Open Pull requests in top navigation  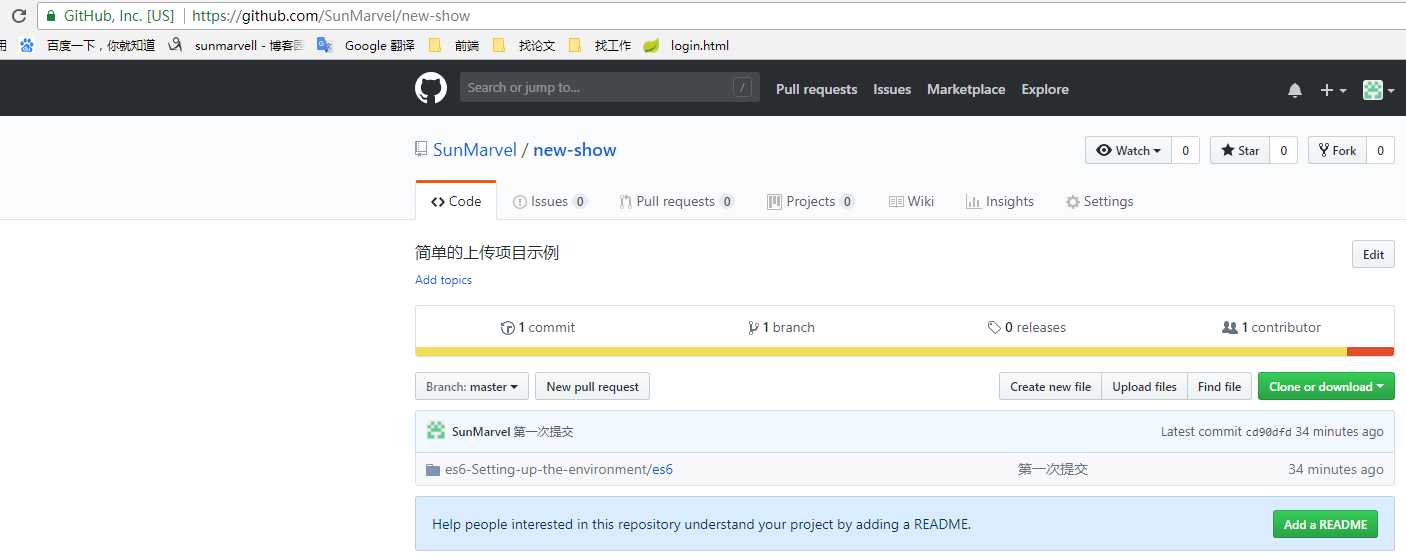pos(816,89)
